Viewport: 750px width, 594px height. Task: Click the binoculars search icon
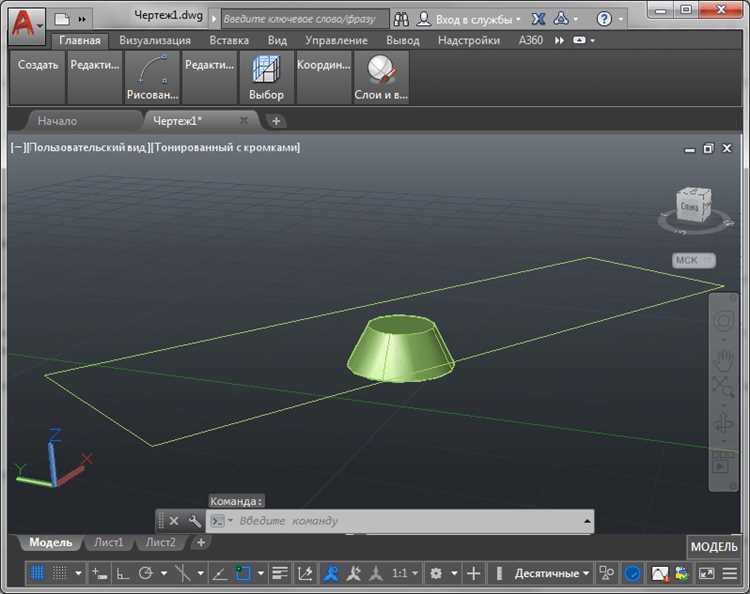point(401,19)
